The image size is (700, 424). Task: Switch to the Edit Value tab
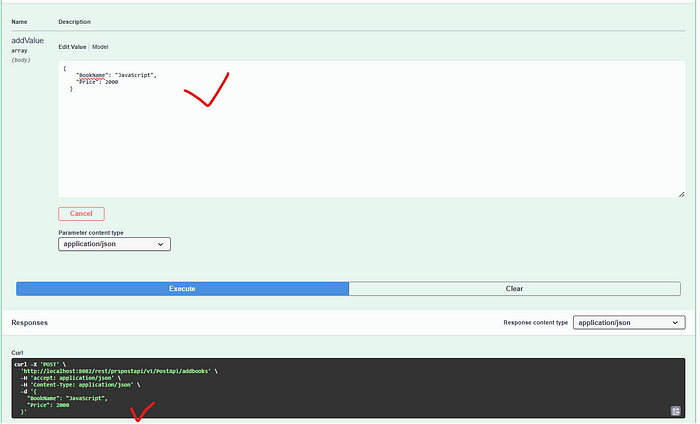coord(73,47)
